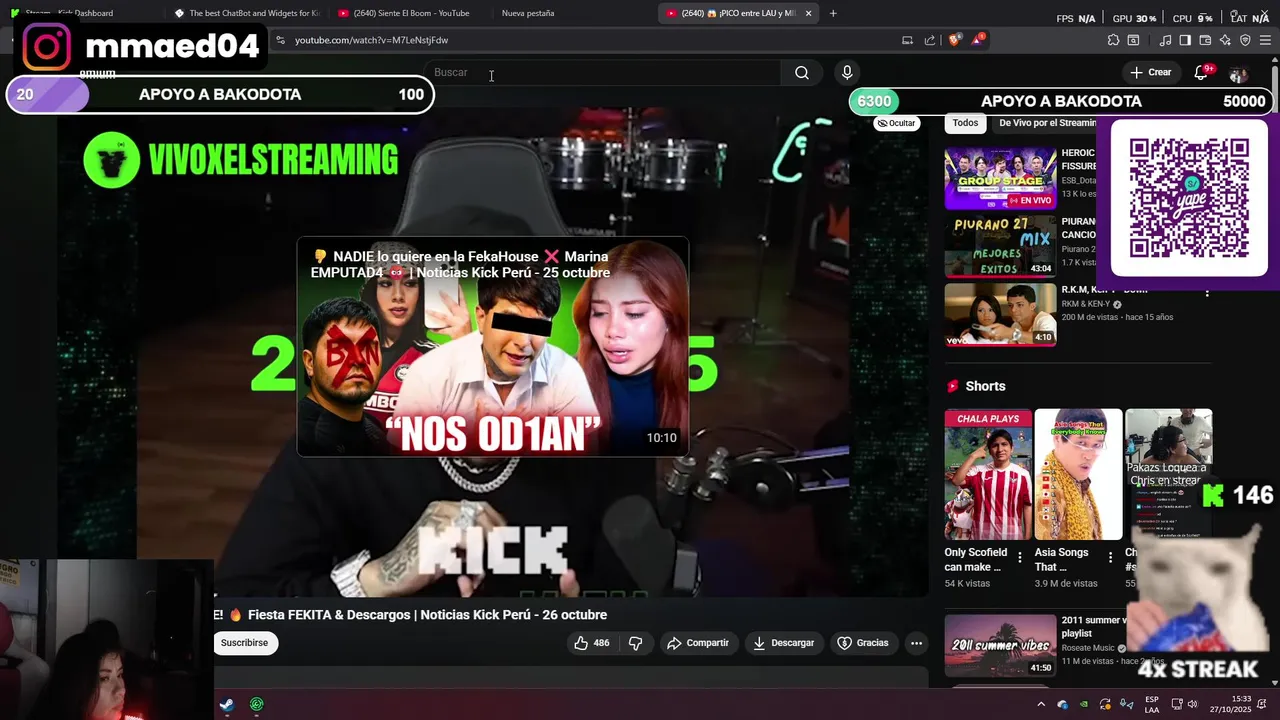1280x720 pixels.
Task: Click the Suscribirse button
Action: click(245, 643)
